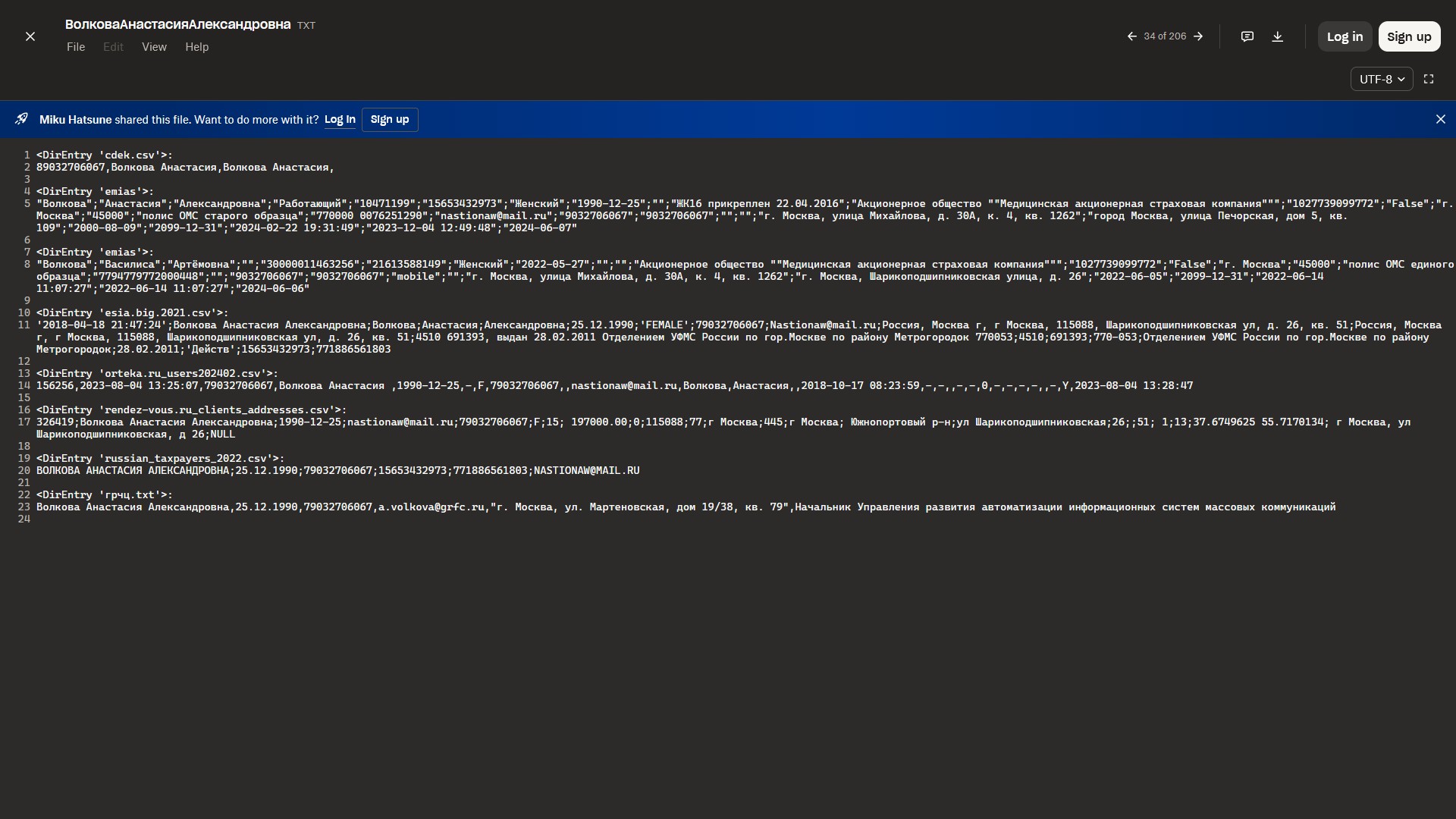The height and width of the screenshot is (819, 1456).
Task: Download the file using the download icon
Action: pos(1277,36)
